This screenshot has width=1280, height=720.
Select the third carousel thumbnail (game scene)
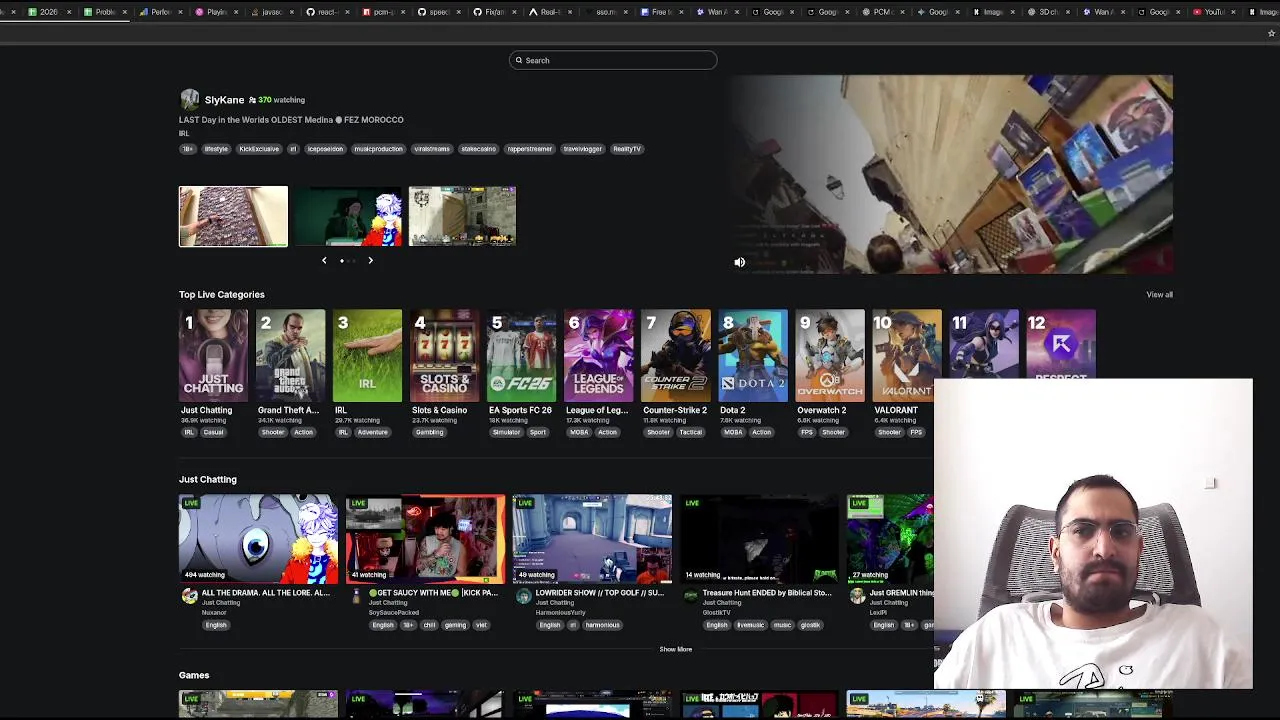(x=462, y=216)
